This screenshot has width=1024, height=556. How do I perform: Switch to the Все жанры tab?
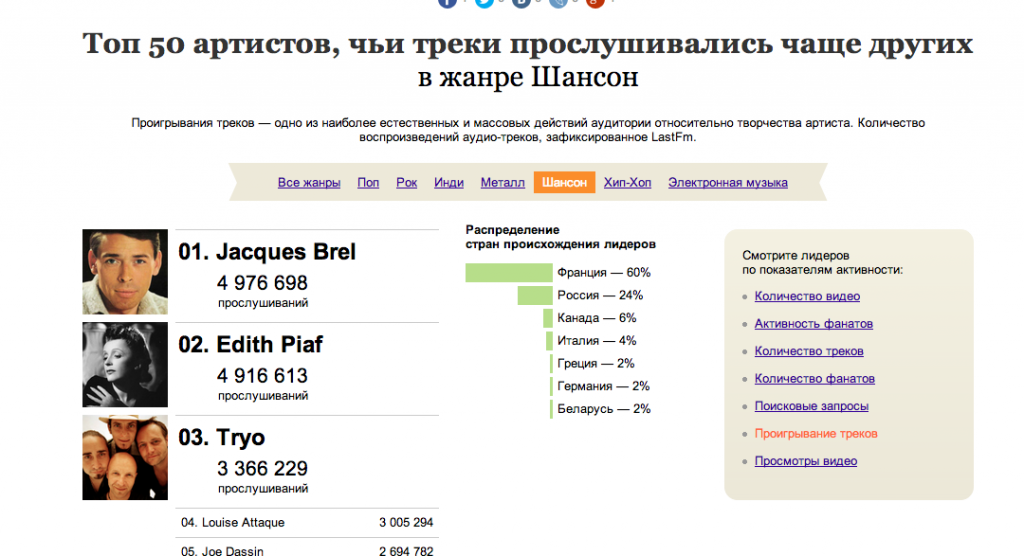[x=309, y=183]
